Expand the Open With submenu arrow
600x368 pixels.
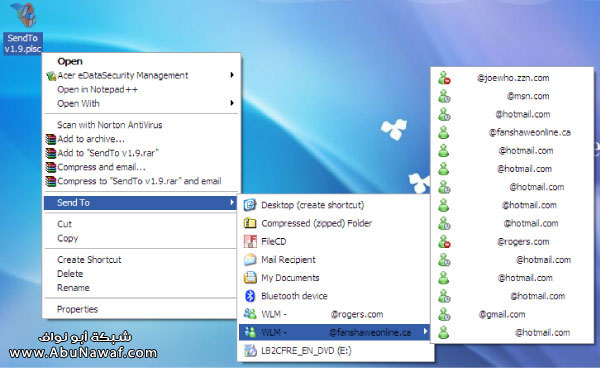(x=232, y=103)
